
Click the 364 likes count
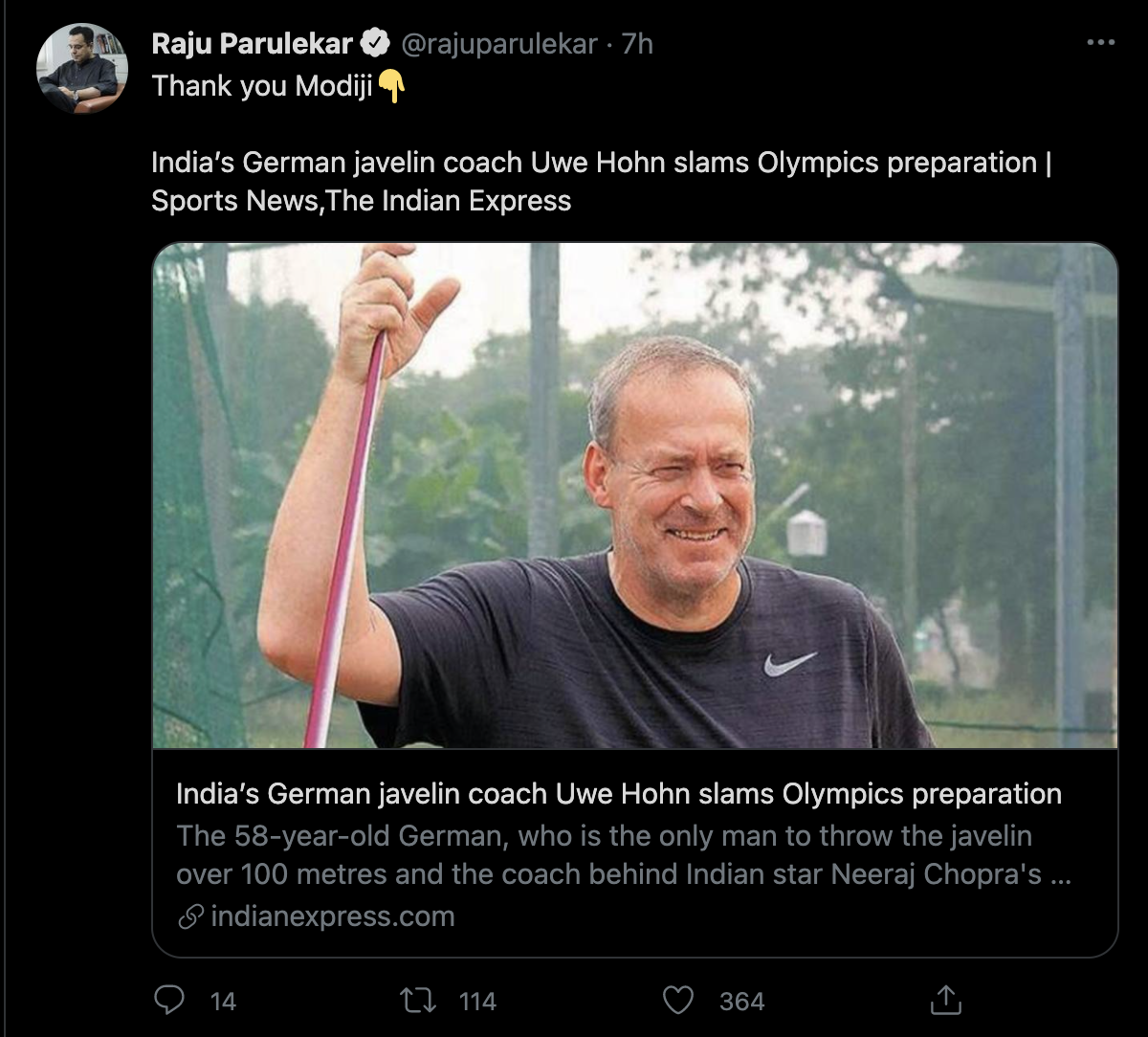pyautogui.click(x=741, y=1002)
